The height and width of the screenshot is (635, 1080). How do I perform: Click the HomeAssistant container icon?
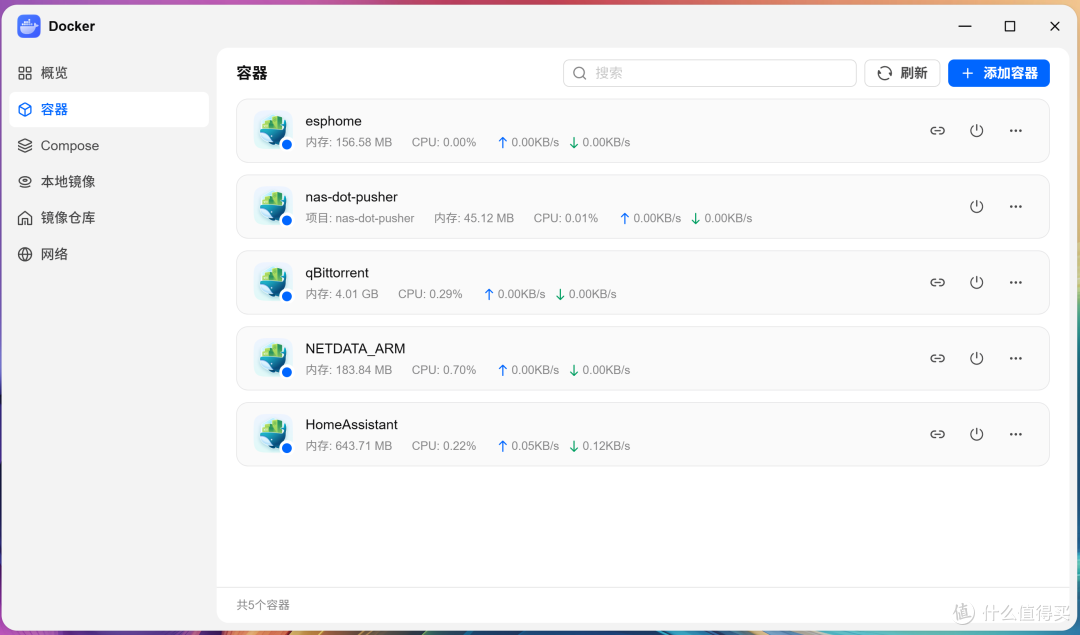273,433
